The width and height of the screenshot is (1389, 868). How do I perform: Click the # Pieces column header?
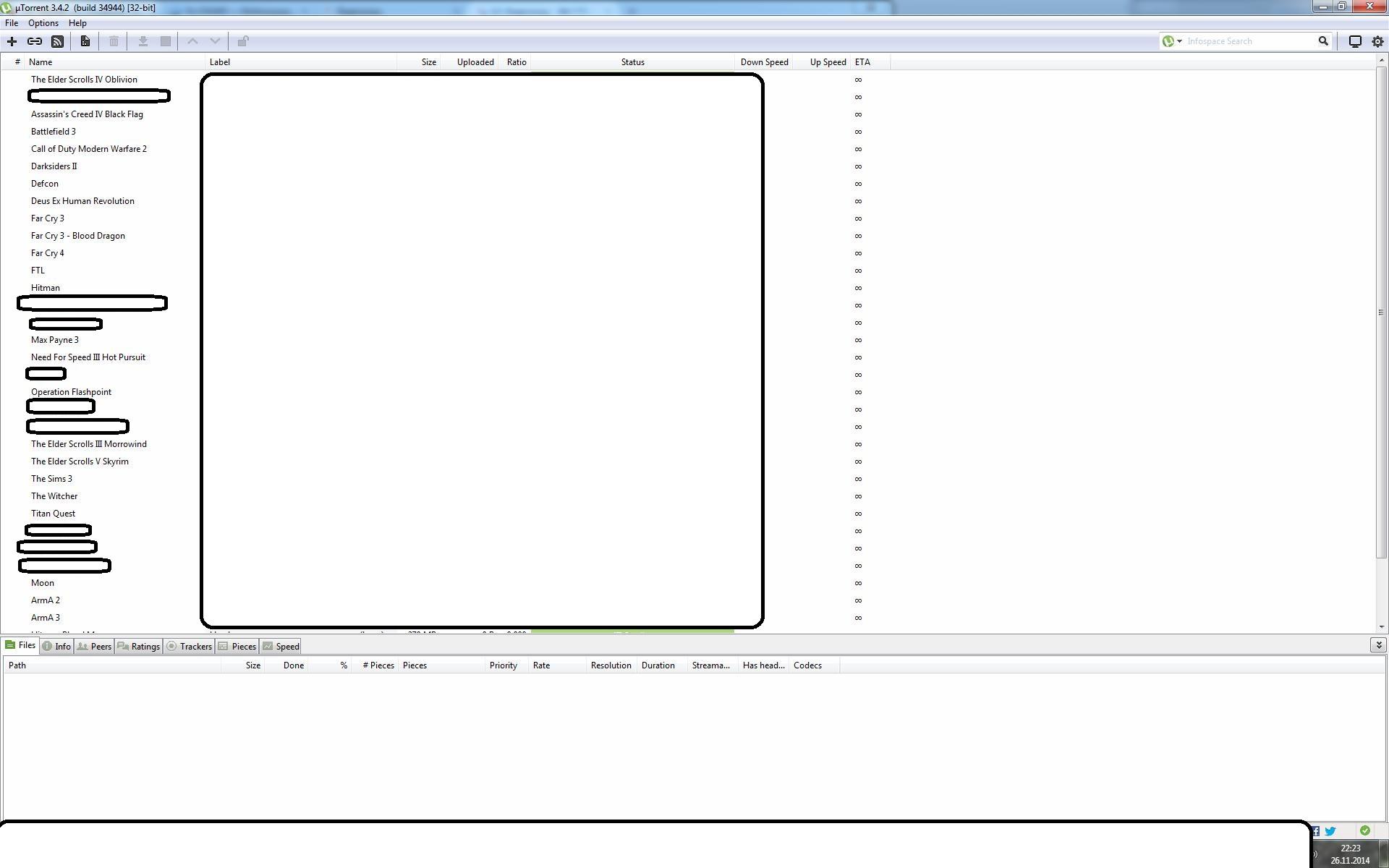point(375,665)
